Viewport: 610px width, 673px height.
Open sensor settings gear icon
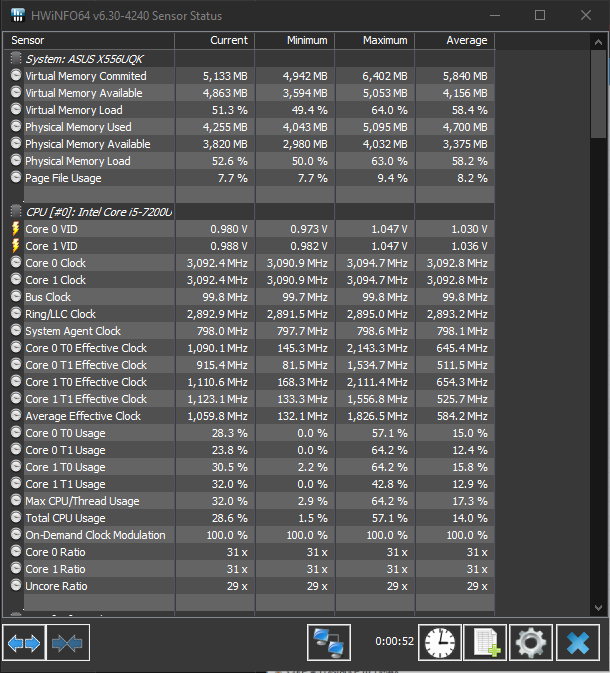coord(531,643)
